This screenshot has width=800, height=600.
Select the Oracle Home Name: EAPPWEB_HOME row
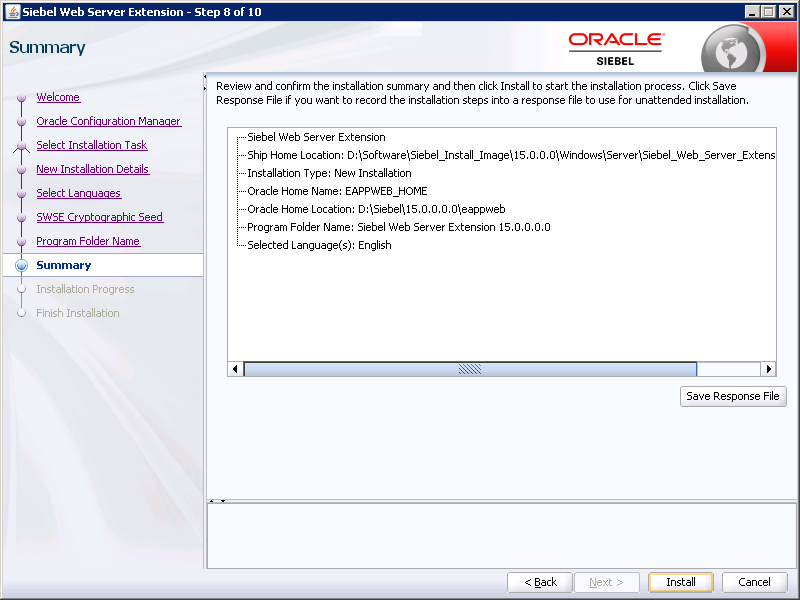337,191
